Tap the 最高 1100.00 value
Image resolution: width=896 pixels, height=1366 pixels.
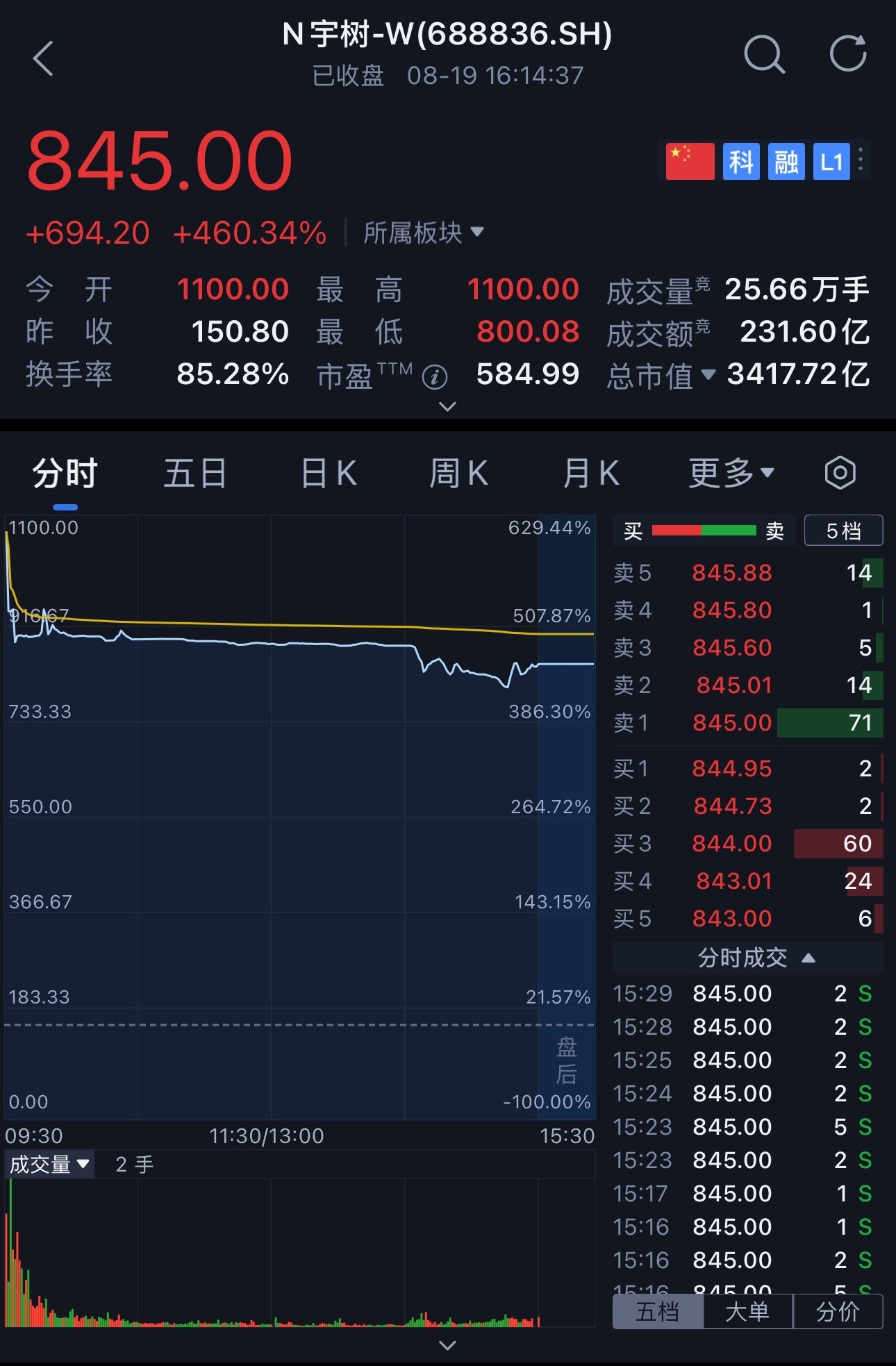pos(523,290)
